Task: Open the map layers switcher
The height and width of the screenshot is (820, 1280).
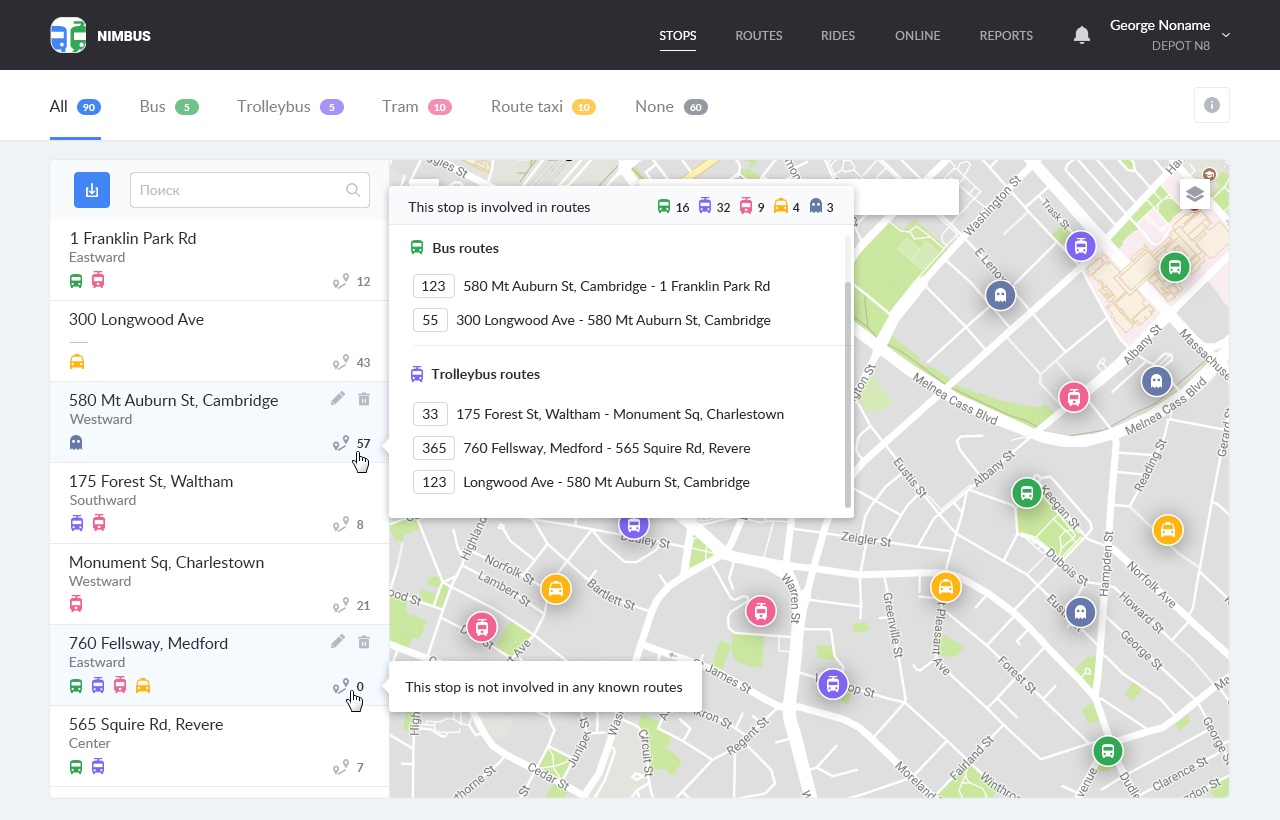Action: [1194, 194]
